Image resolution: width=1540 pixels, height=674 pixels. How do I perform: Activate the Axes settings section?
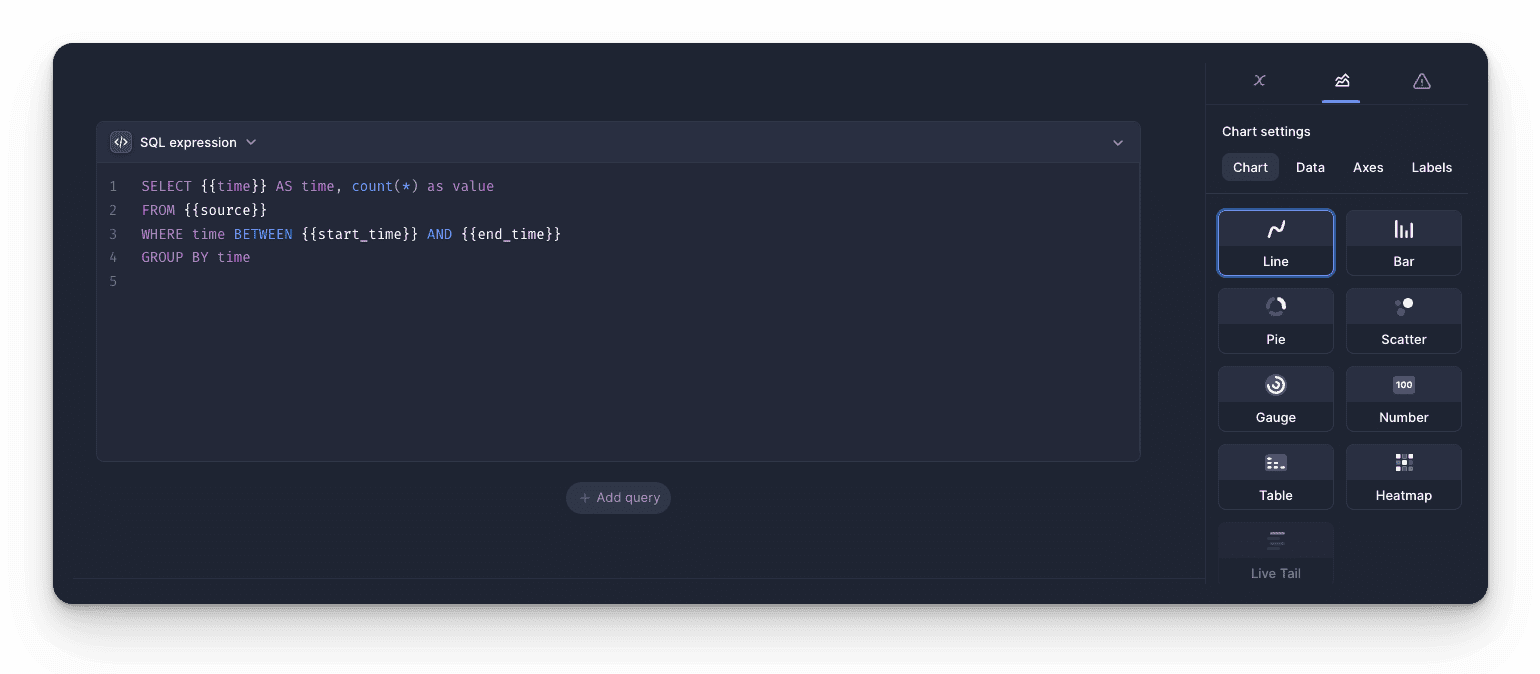(1368, 167)
